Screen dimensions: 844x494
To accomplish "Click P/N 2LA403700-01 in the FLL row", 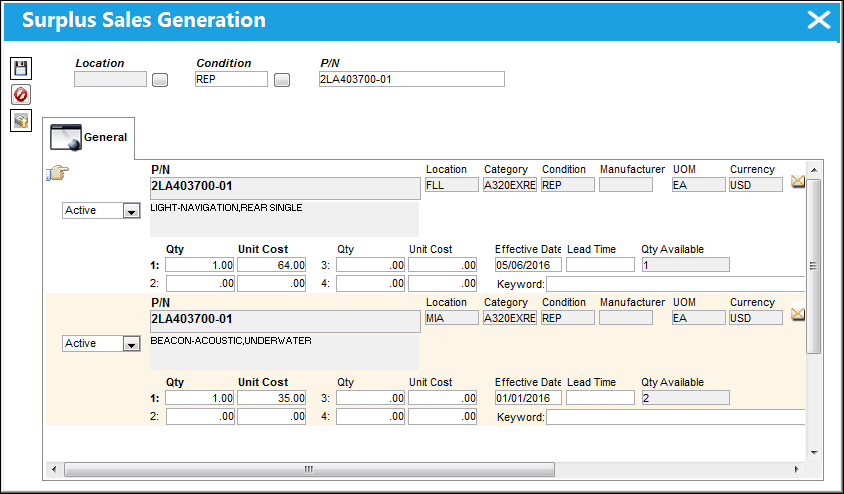I will 285,188.
